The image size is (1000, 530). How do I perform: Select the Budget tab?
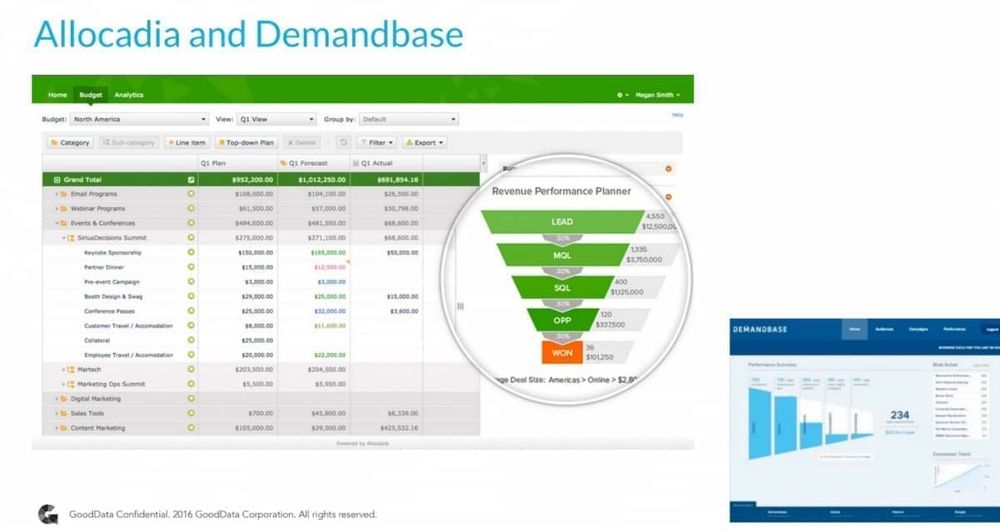[91, 95]
